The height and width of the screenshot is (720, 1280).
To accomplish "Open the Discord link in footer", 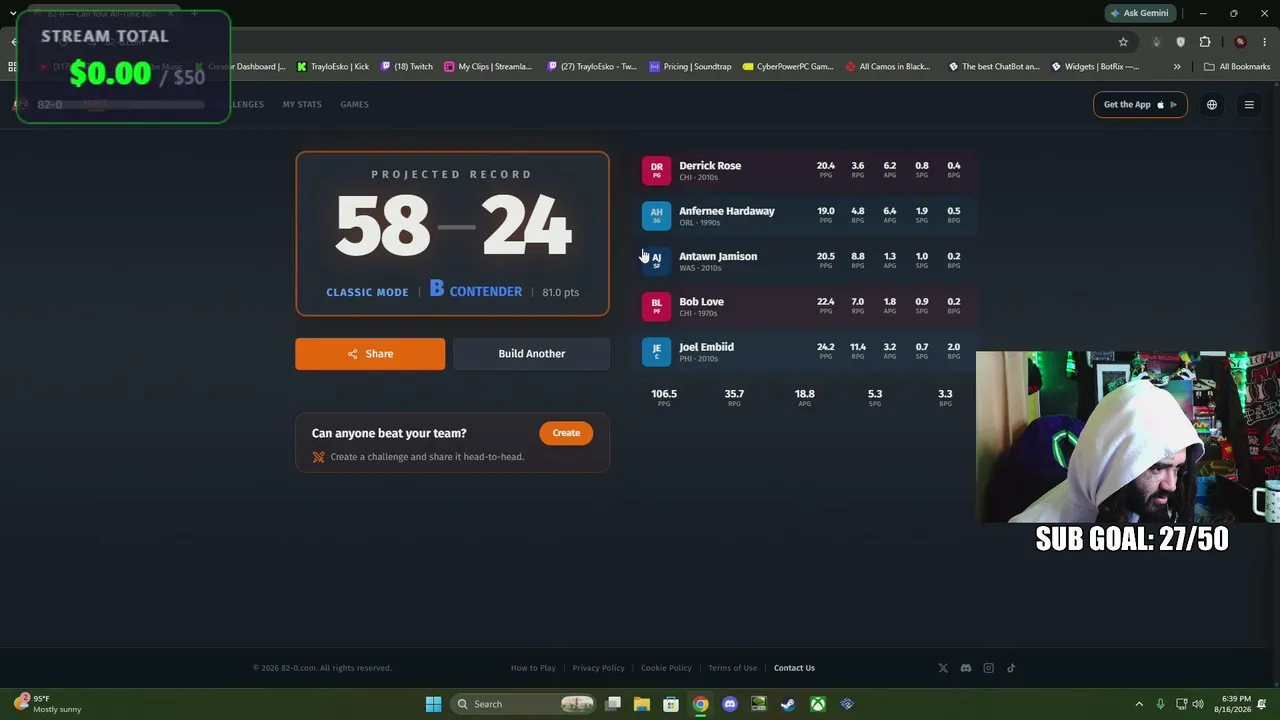I will coord(966,668).
